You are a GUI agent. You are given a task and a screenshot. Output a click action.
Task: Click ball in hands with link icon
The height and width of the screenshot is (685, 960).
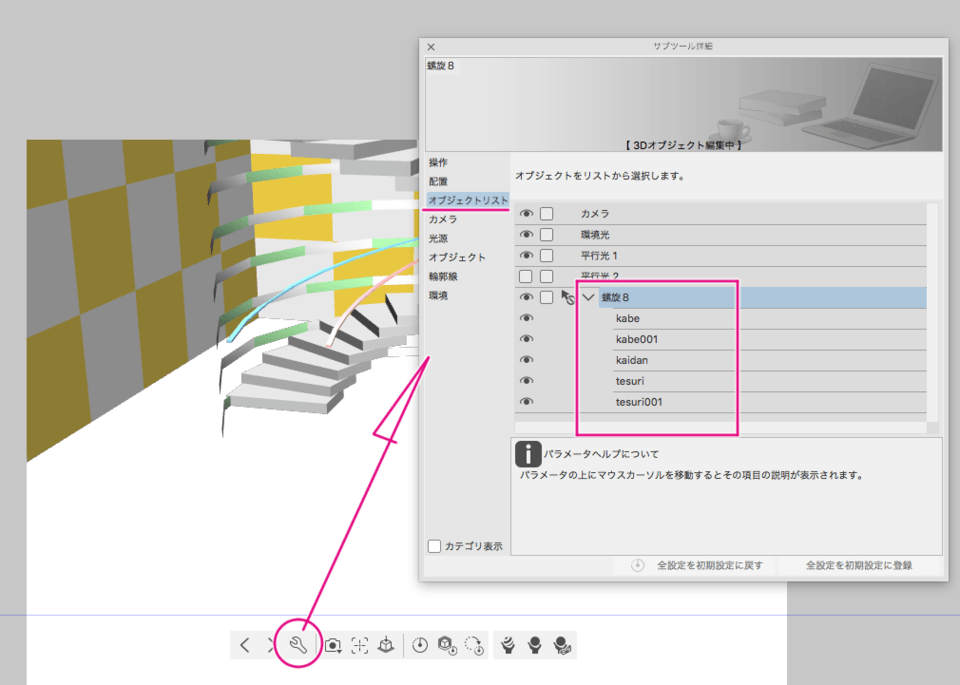pos(562,645)
